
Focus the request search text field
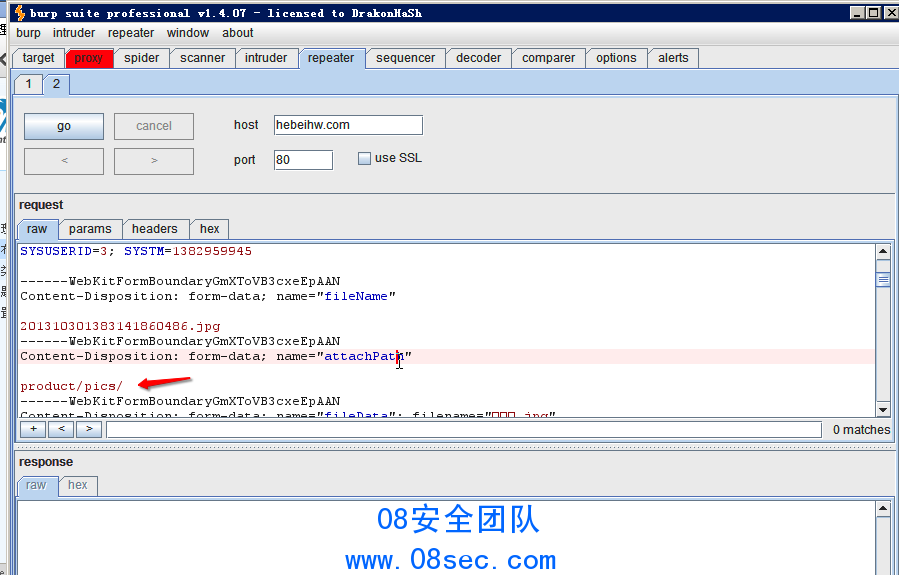464,429
